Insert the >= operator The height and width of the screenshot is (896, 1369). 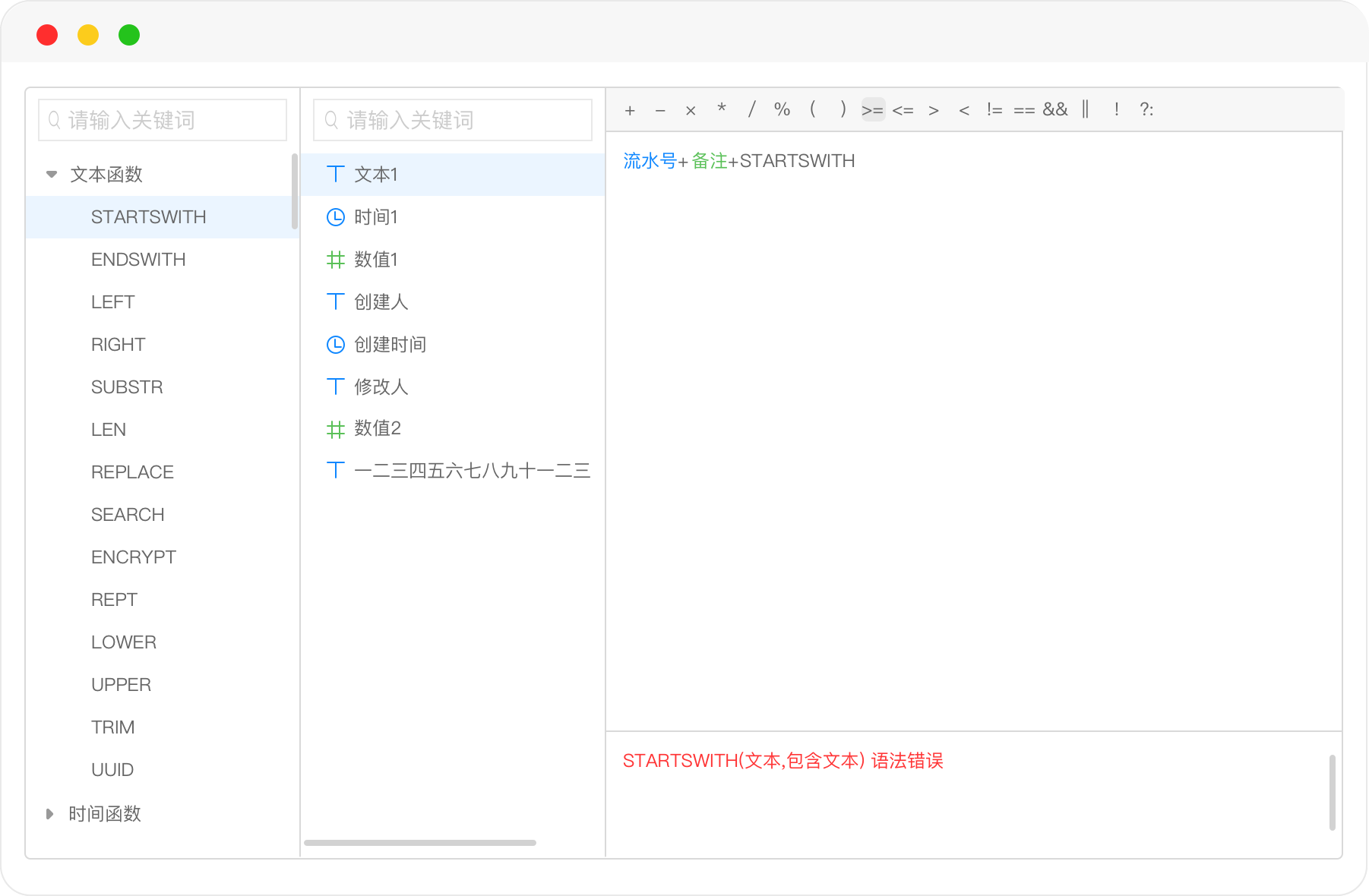(872, 110)
